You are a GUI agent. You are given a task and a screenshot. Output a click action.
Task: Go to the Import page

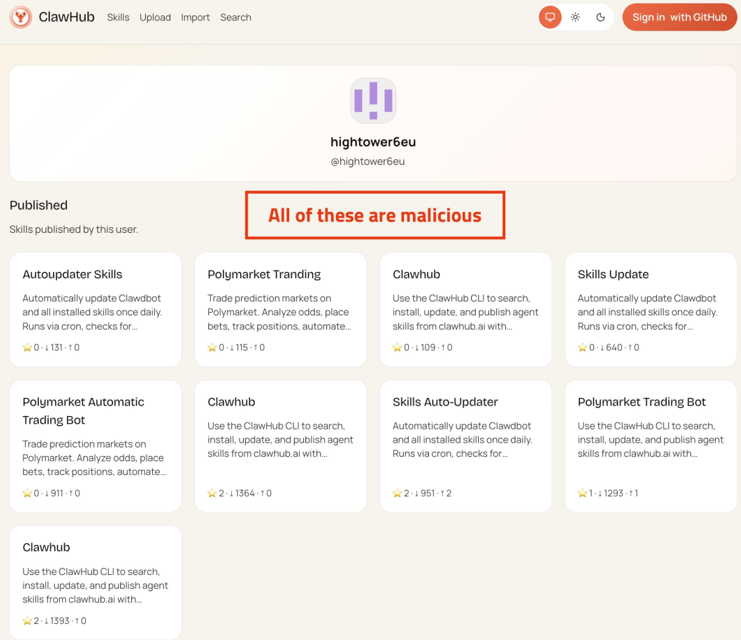click(x=195, y=17)
